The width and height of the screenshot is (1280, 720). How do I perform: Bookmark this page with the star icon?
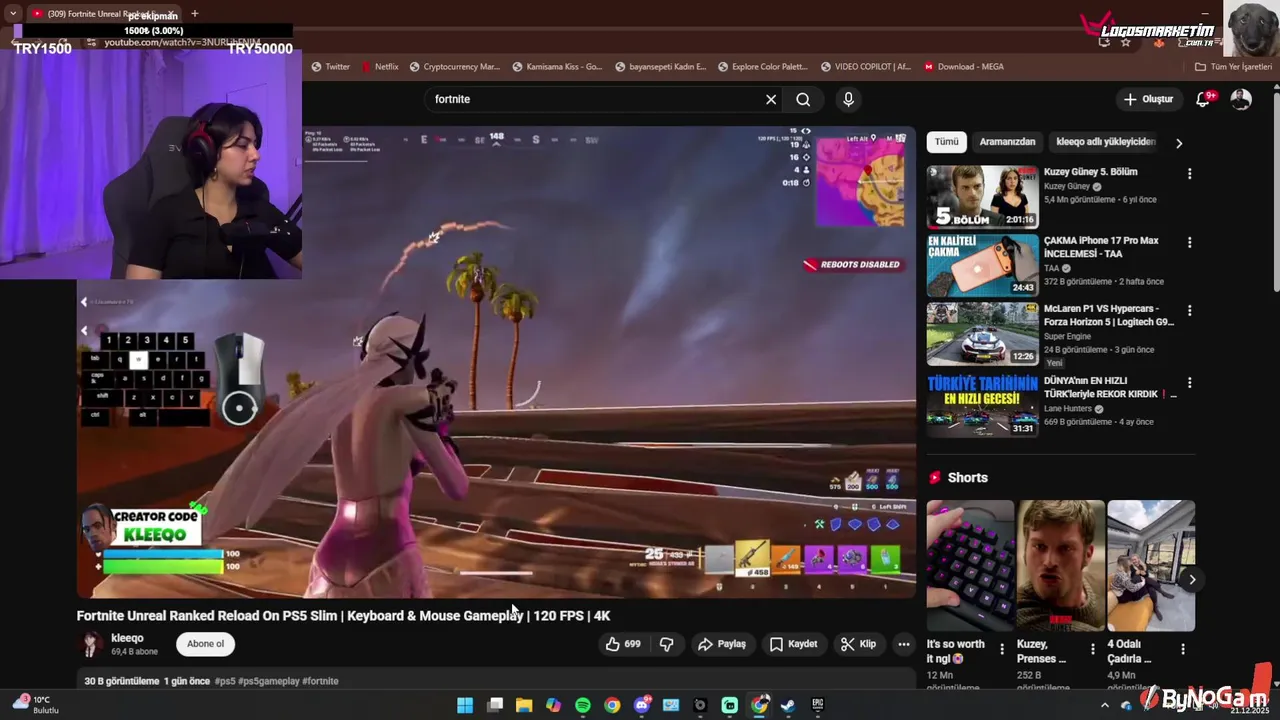(1126, 42)
